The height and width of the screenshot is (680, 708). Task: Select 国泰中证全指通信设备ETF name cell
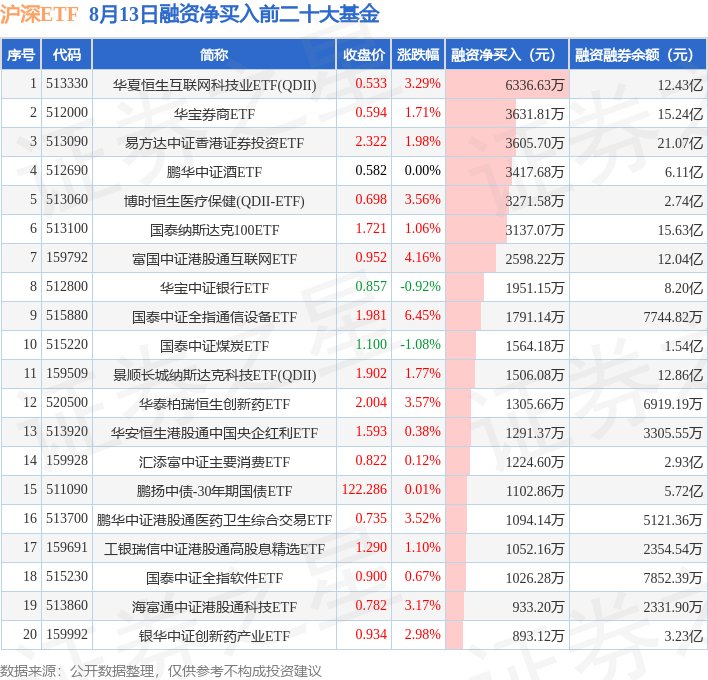(214, 317)
